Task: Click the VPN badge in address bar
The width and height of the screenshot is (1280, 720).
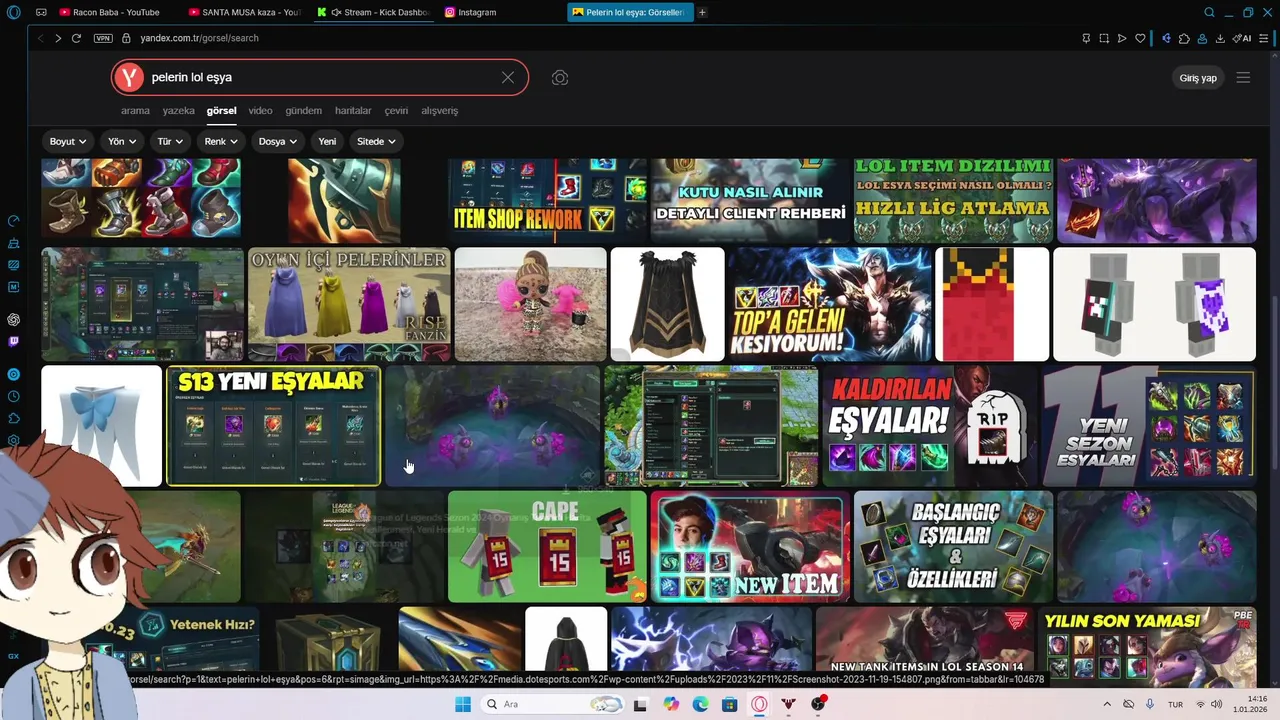Action: (x=103, y=38)
